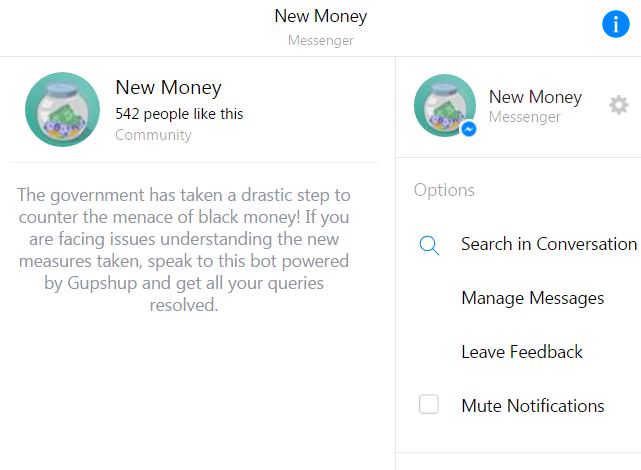Click the Options section heading
The image size is (641, 470).
click(444, 190)
